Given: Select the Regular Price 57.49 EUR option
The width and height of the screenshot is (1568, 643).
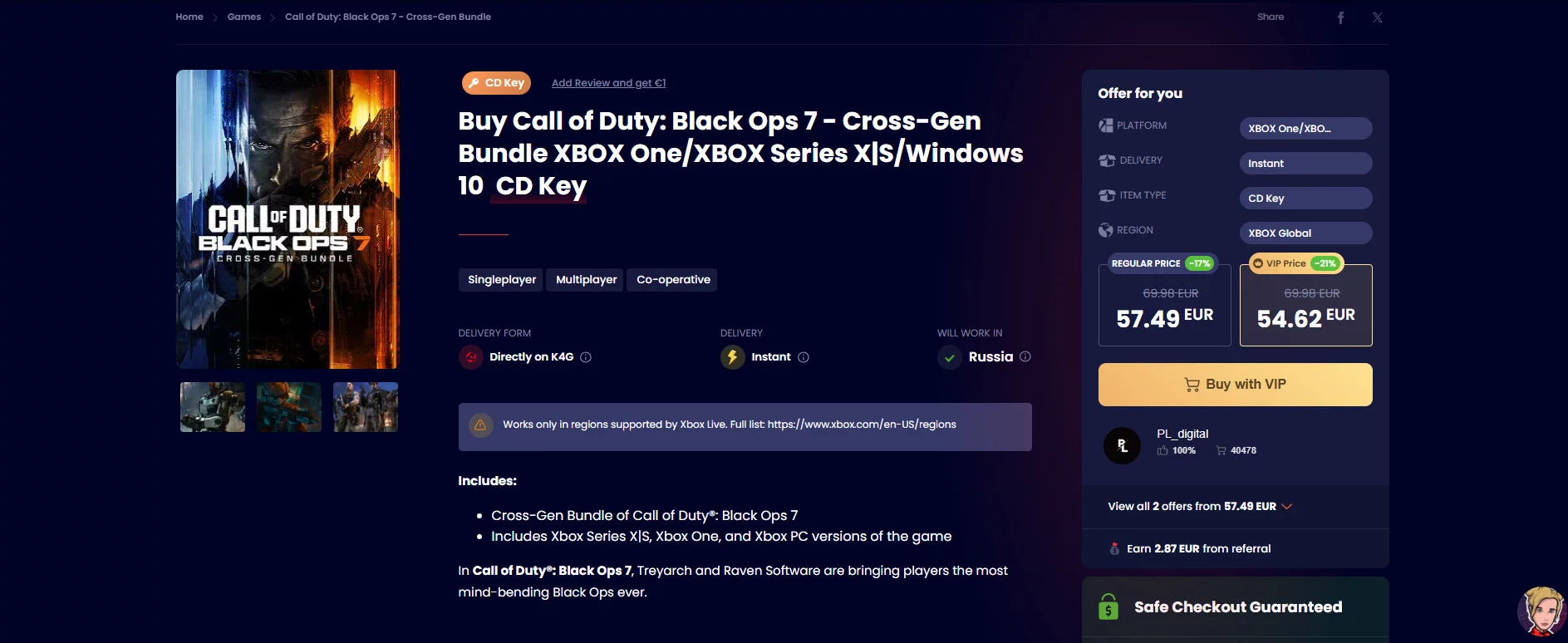Looking at the screenshot, I should [x=1165, y=304].
